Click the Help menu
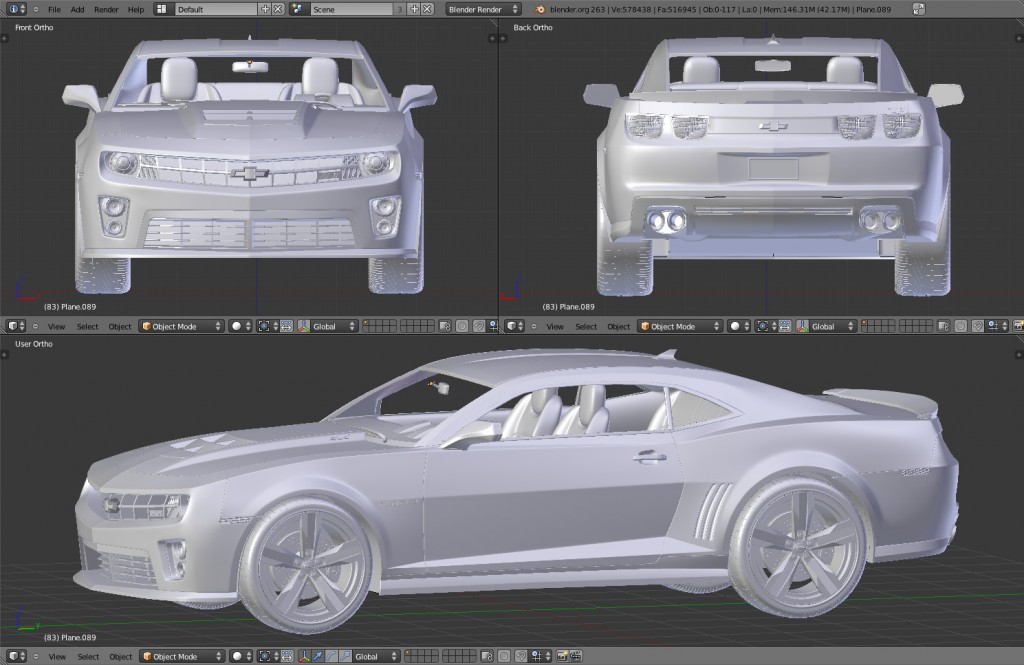 click(x=136, y=9)
